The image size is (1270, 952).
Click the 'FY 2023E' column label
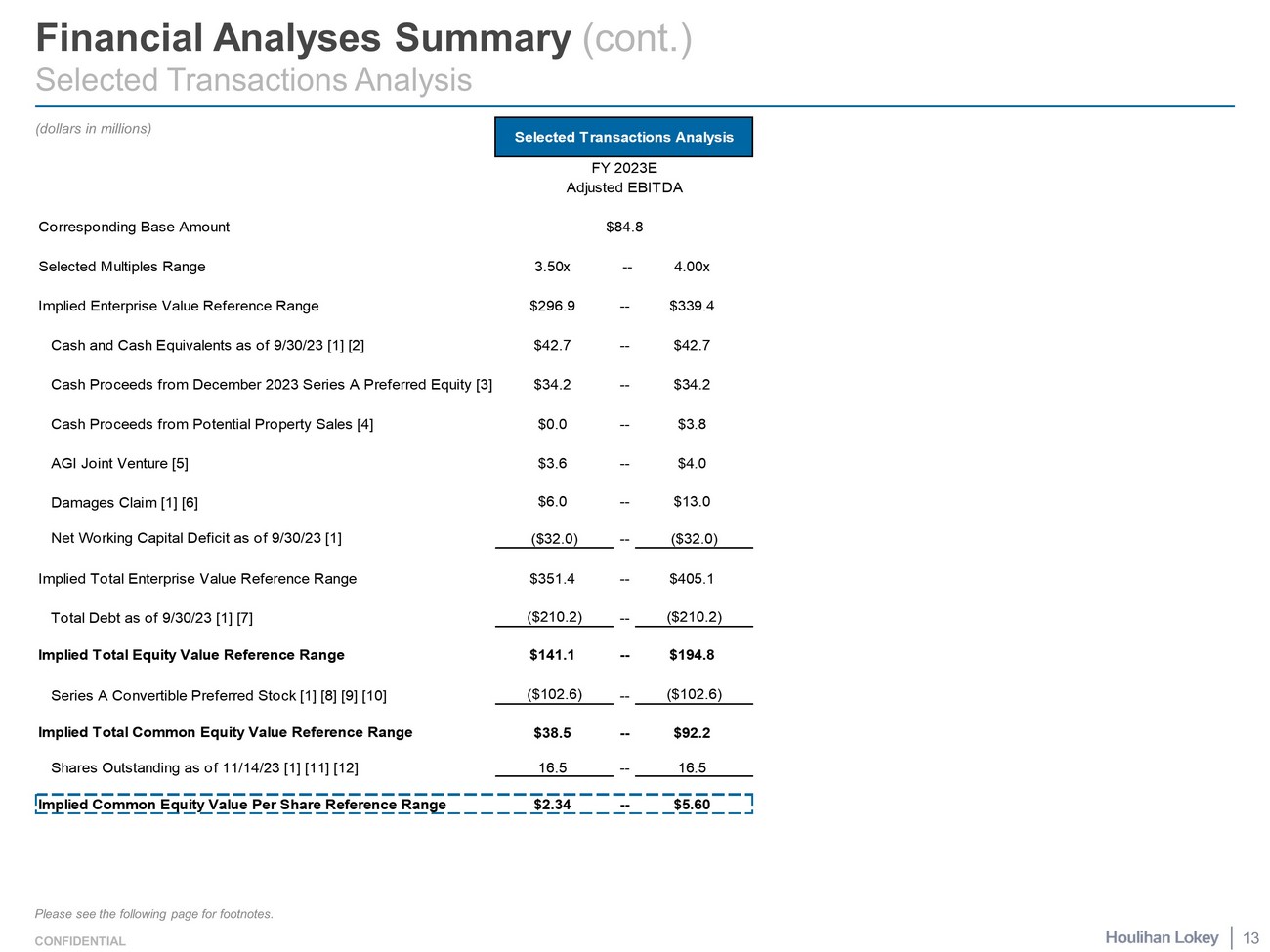tap(624, 168)
